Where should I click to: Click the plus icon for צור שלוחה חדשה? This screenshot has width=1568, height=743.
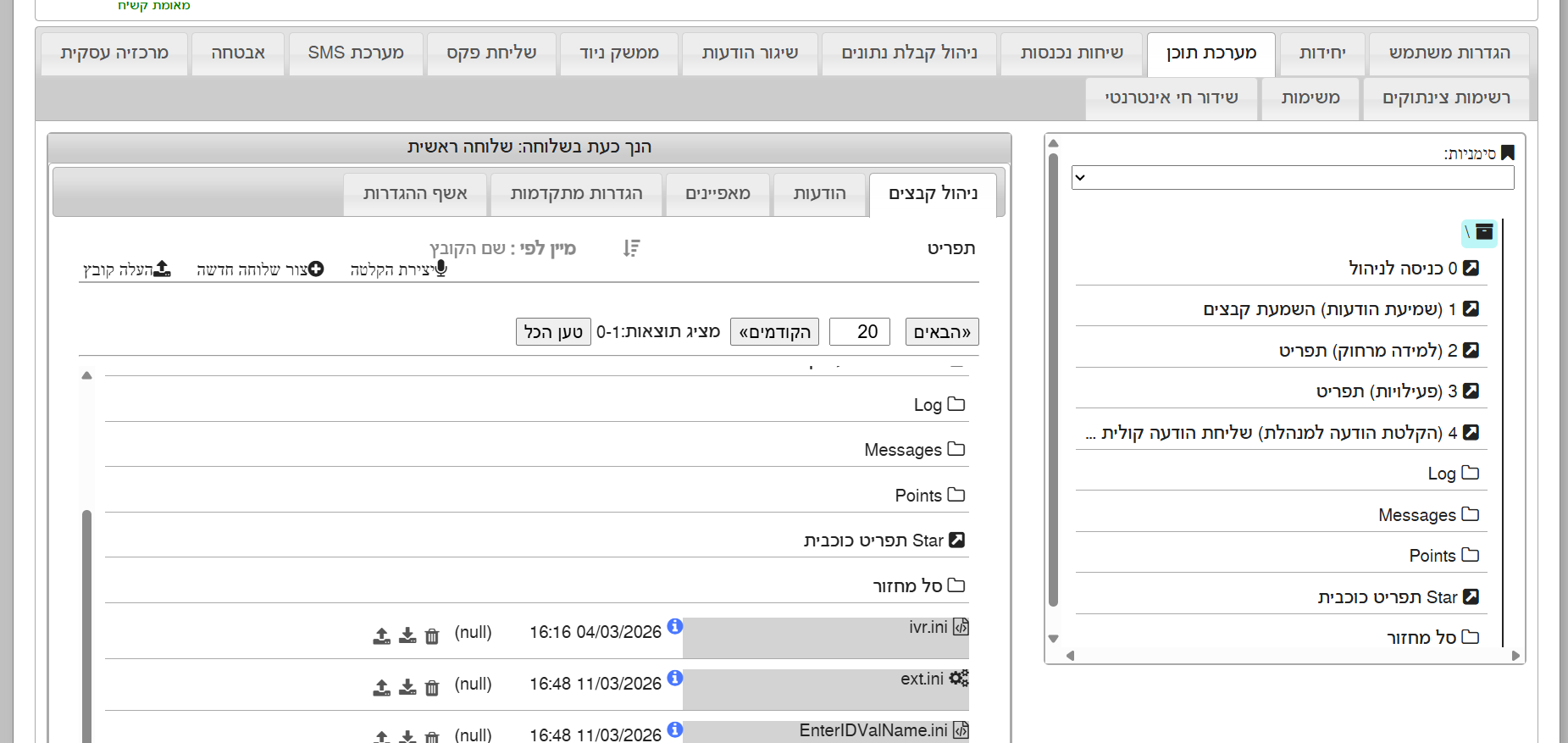tap(316, 269)
